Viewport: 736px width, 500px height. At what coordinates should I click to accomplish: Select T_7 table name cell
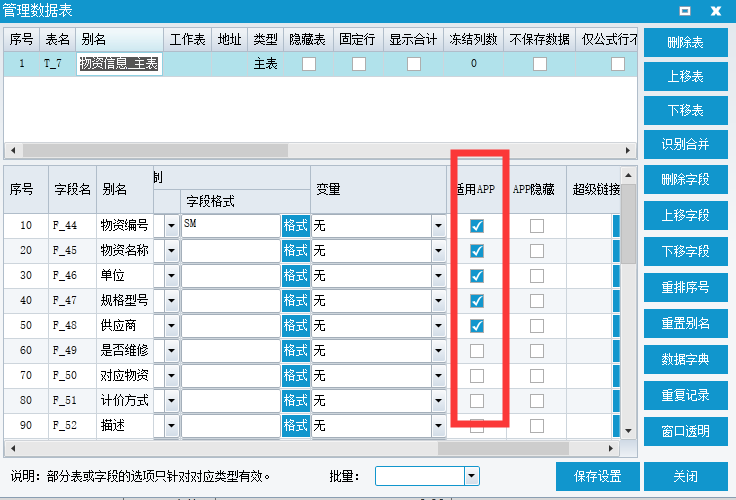point(57,64)
